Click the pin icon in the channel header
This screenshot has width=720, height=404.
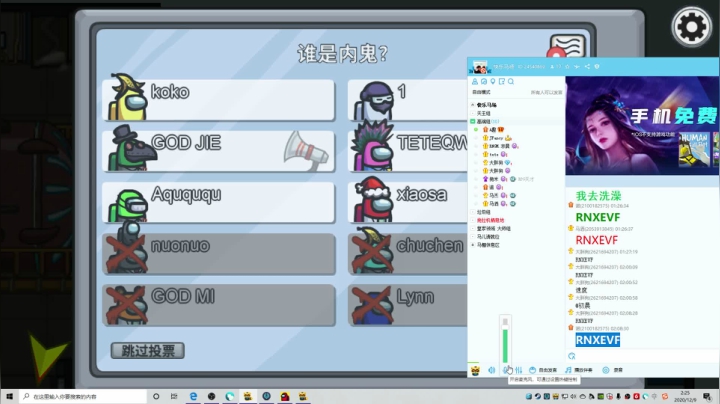[577, 67]
